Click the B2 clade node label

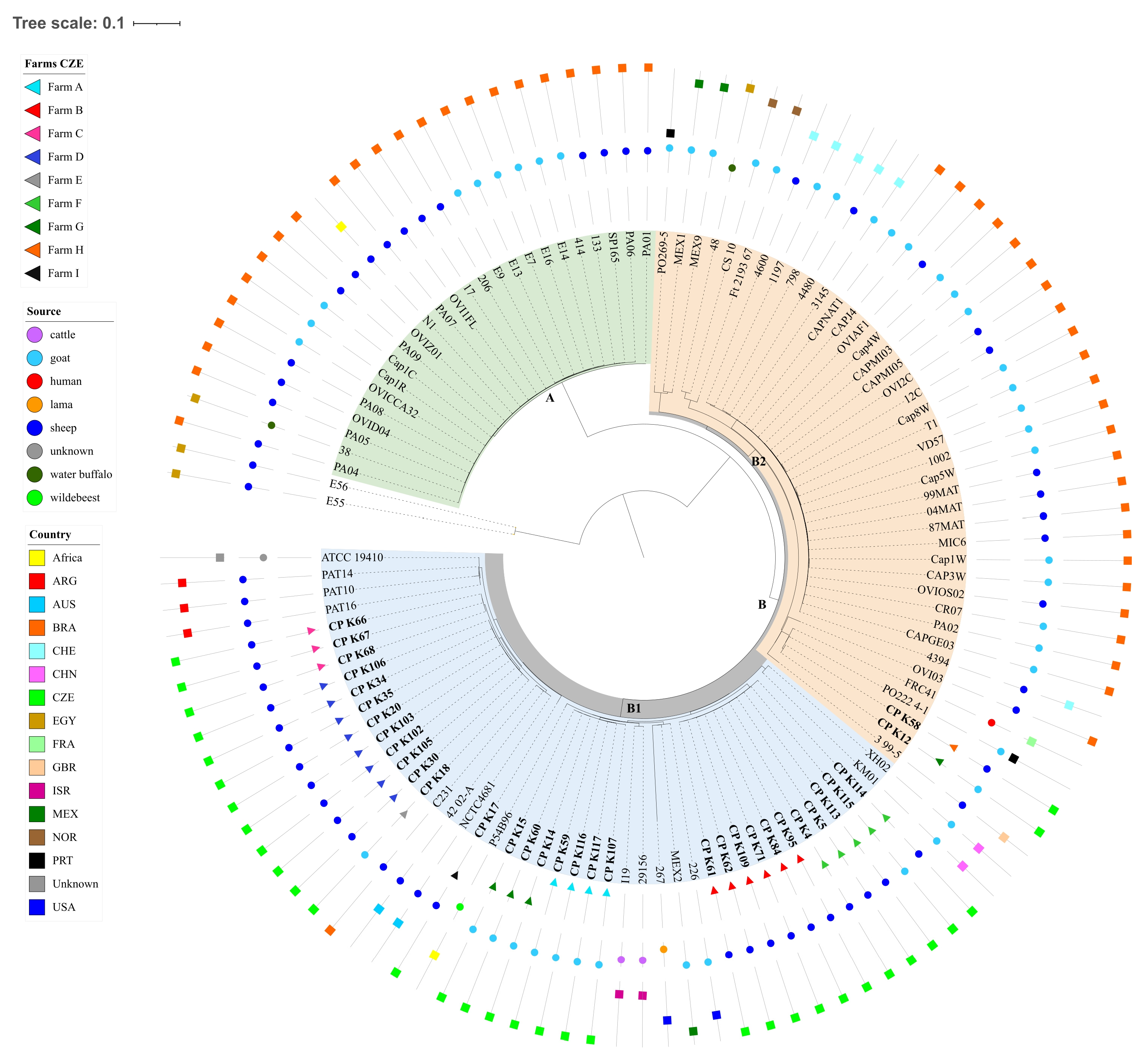click(x=759, y=461)
